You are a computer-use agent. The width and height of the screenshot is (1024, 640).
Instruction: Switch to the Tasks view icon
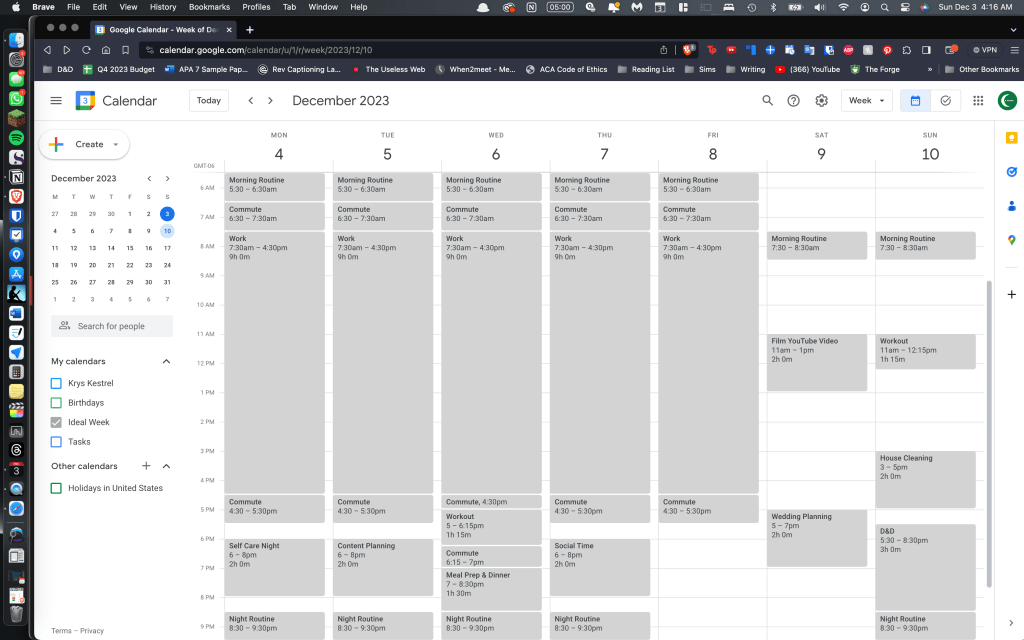click(946, 101)
